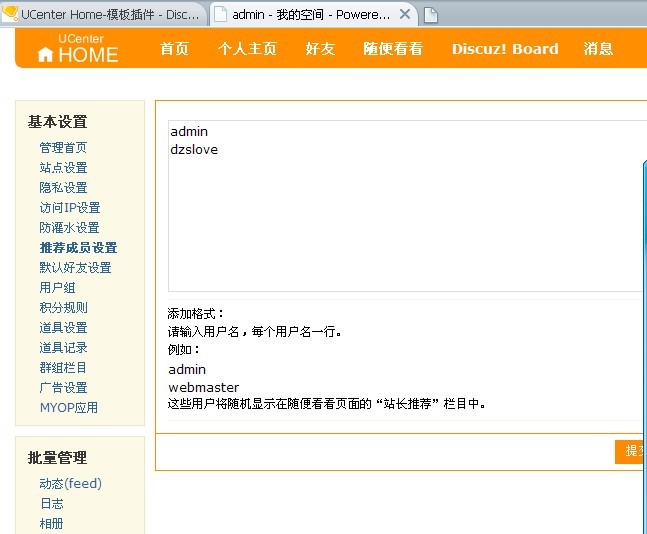Image resolution: width=647 pixels, height=534 pixels.
Task: Open 站点设置 sidebar link
Action: pyautogui.click(x=63, y=168)
